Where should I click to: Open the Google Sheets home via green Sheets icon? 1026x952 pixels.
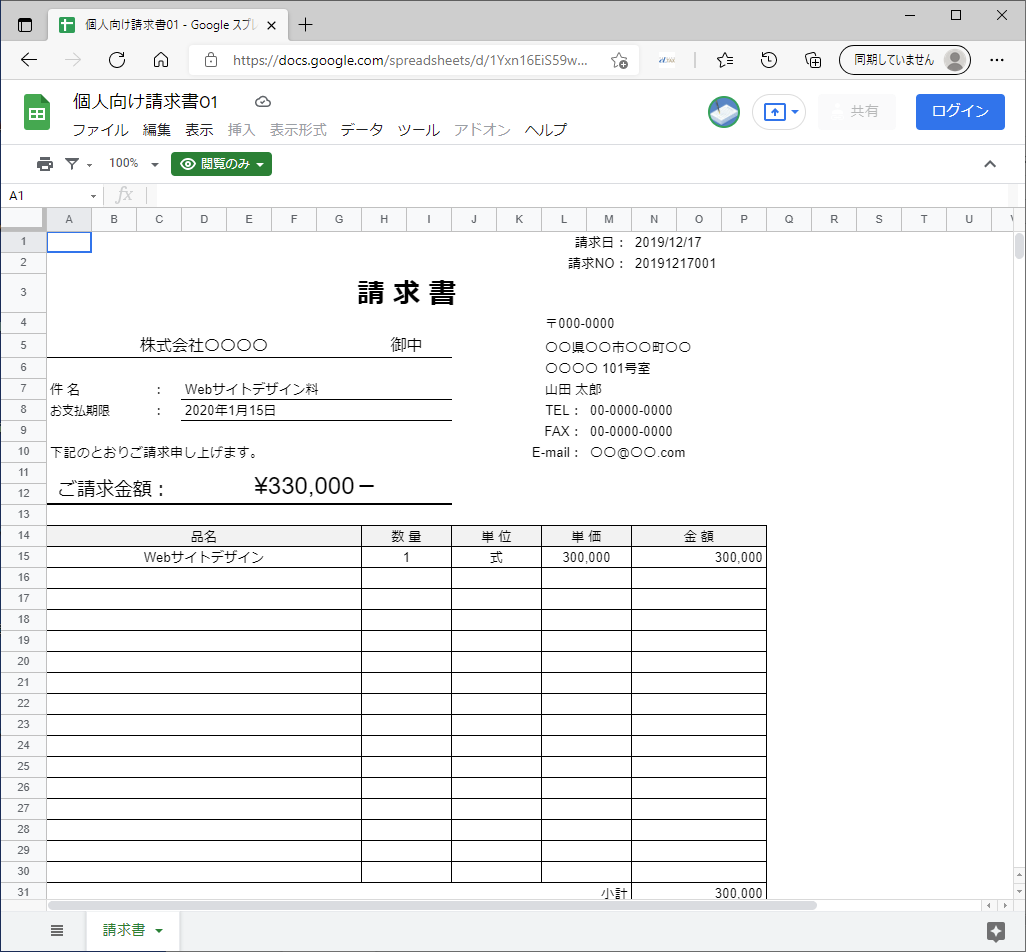[x=36, y=112]
